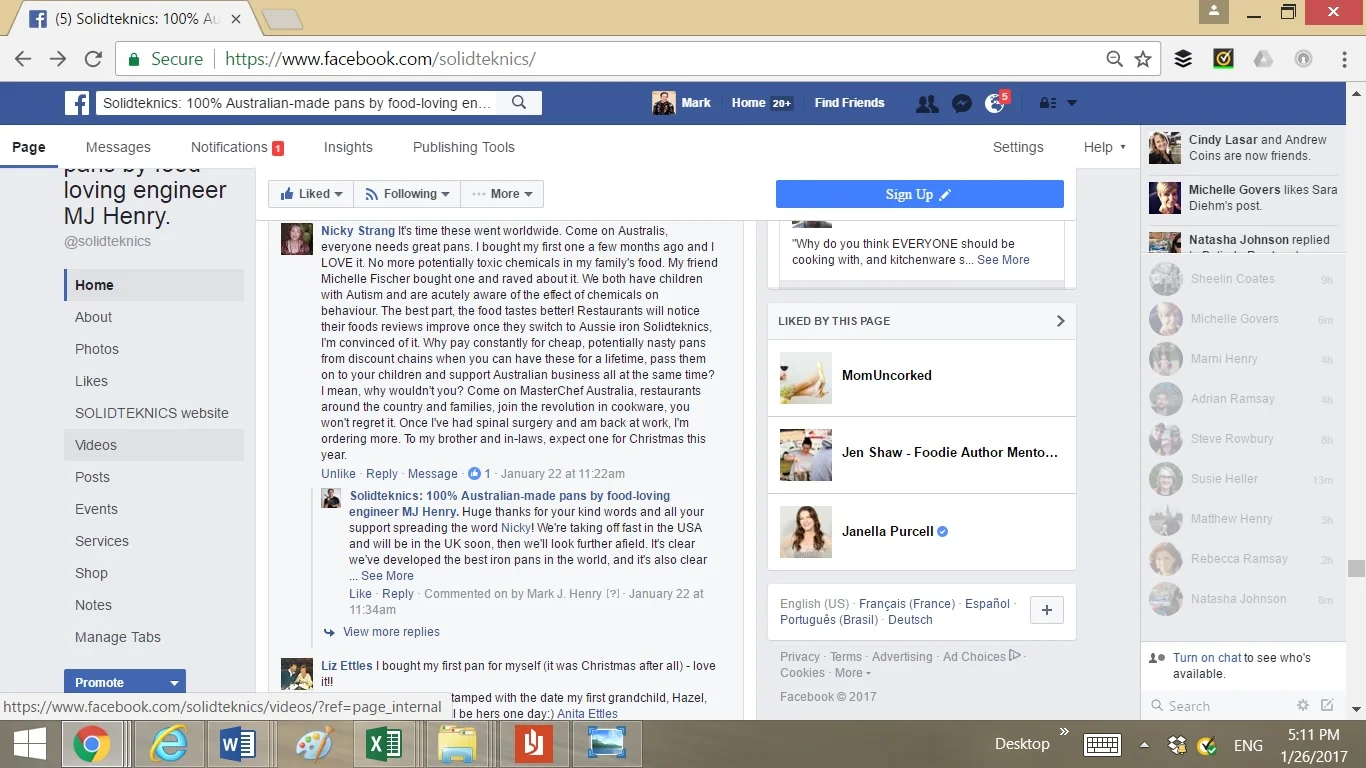The width and height of the screenshot is (1366, 768).
Task: Select Photos in the page sidebar
Action: (154, 349)
